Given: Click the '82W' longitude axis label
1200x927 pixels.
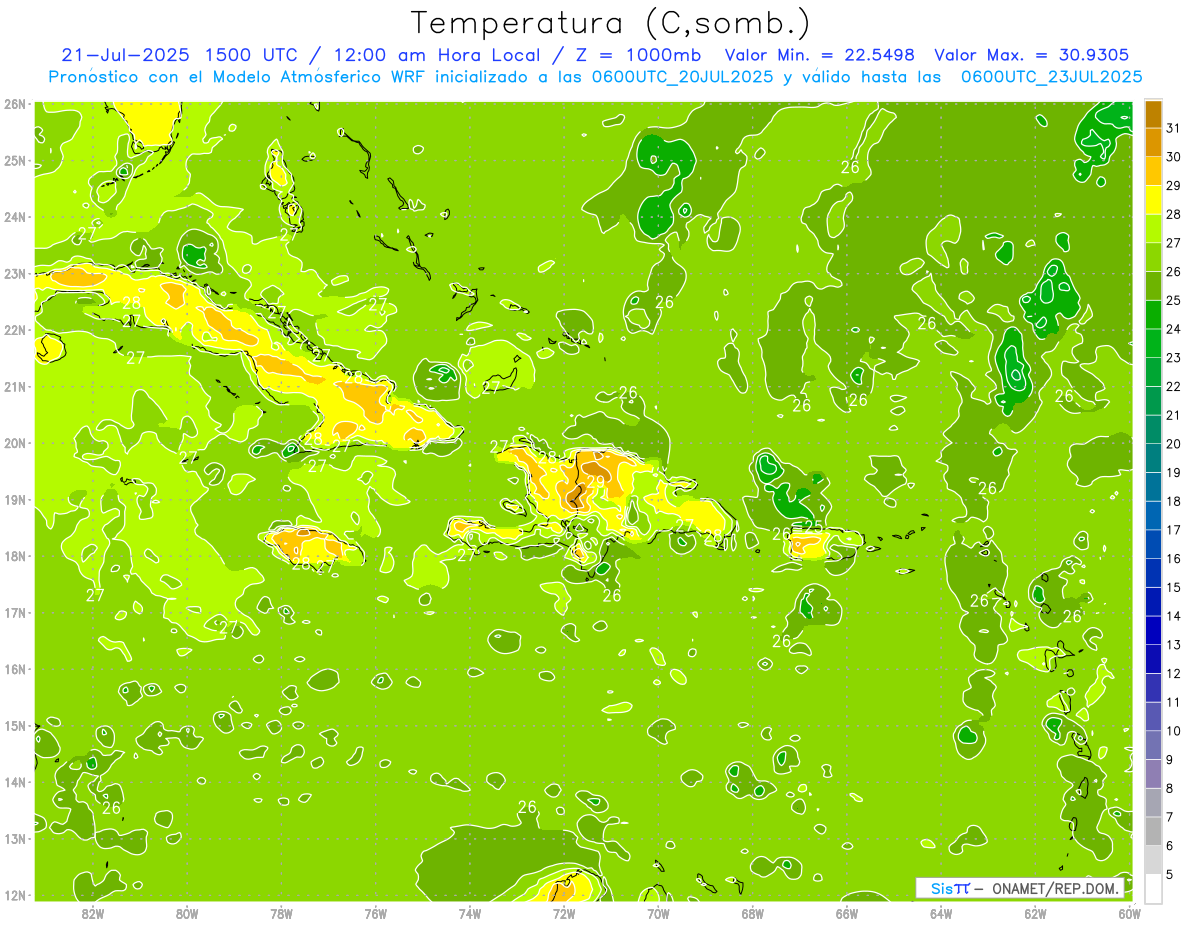Looking at the screenshot, I should (92, 913).
